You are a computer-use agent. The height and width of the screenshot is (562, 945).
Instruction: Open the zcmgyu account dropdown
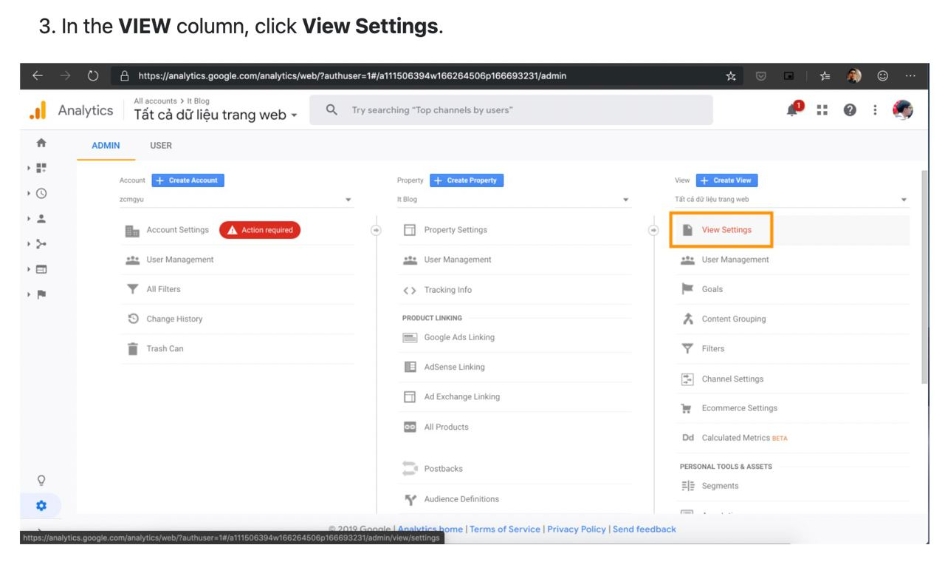click(x=235, y=200)
